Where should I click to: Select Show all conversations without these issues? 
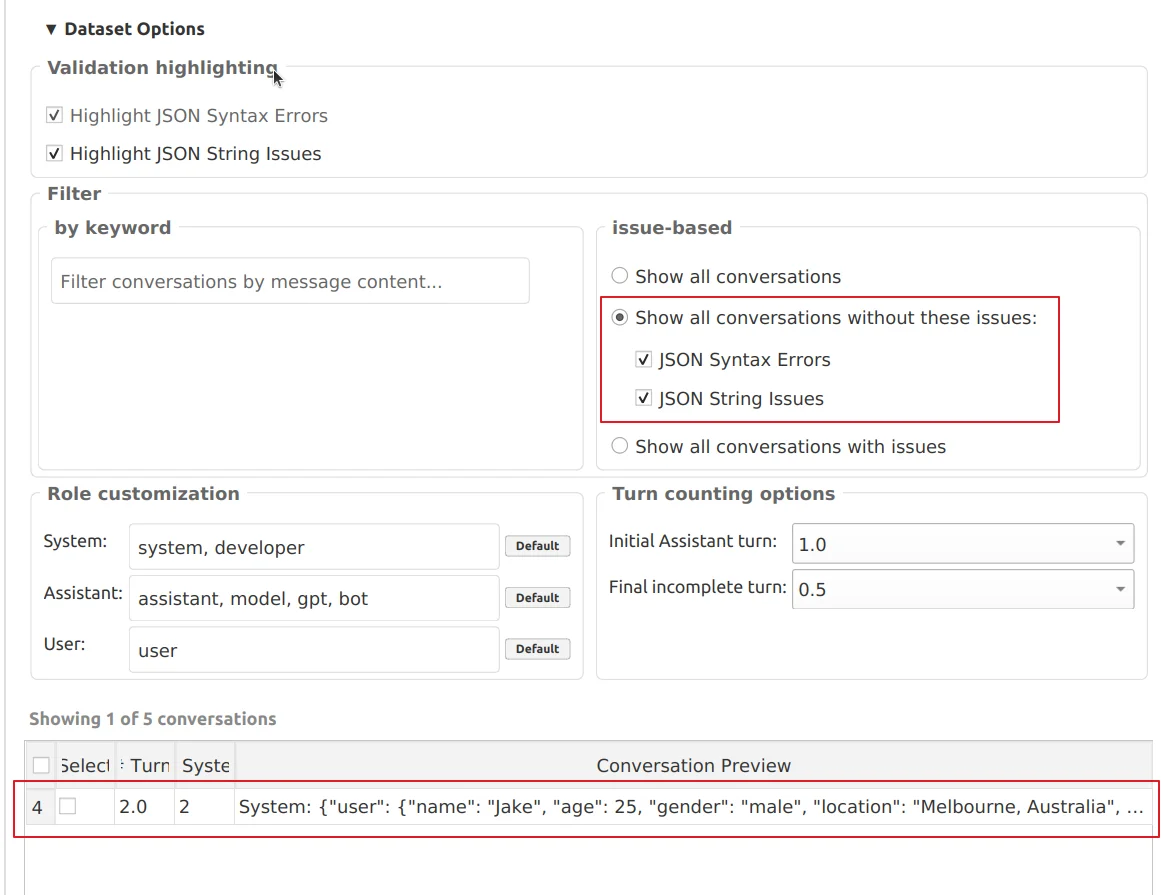point(620,317)
